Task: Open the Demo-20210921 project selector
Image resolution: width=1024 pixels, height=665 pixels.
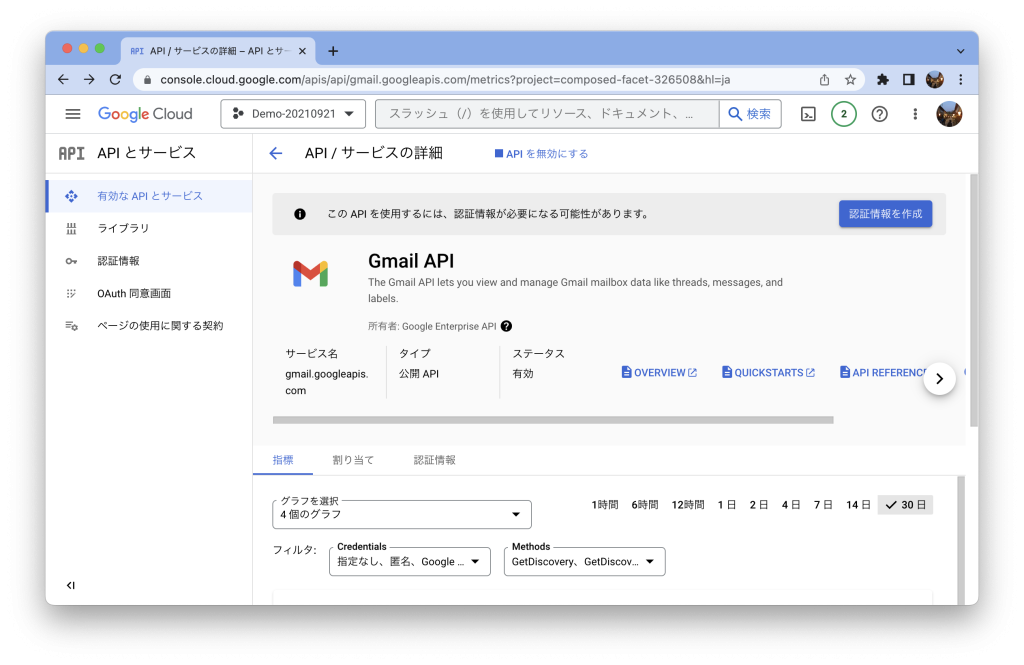Action: click(293, 114)
